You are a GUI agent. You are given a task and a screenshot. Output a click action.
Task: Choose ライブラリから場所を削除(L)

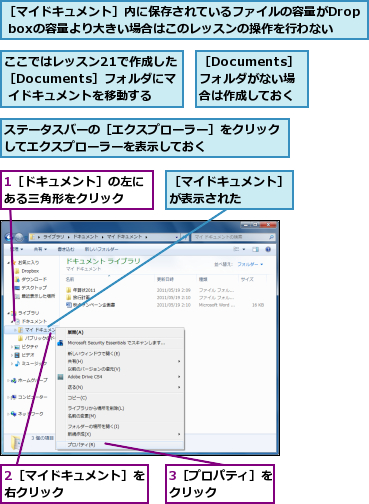[120, 408]
